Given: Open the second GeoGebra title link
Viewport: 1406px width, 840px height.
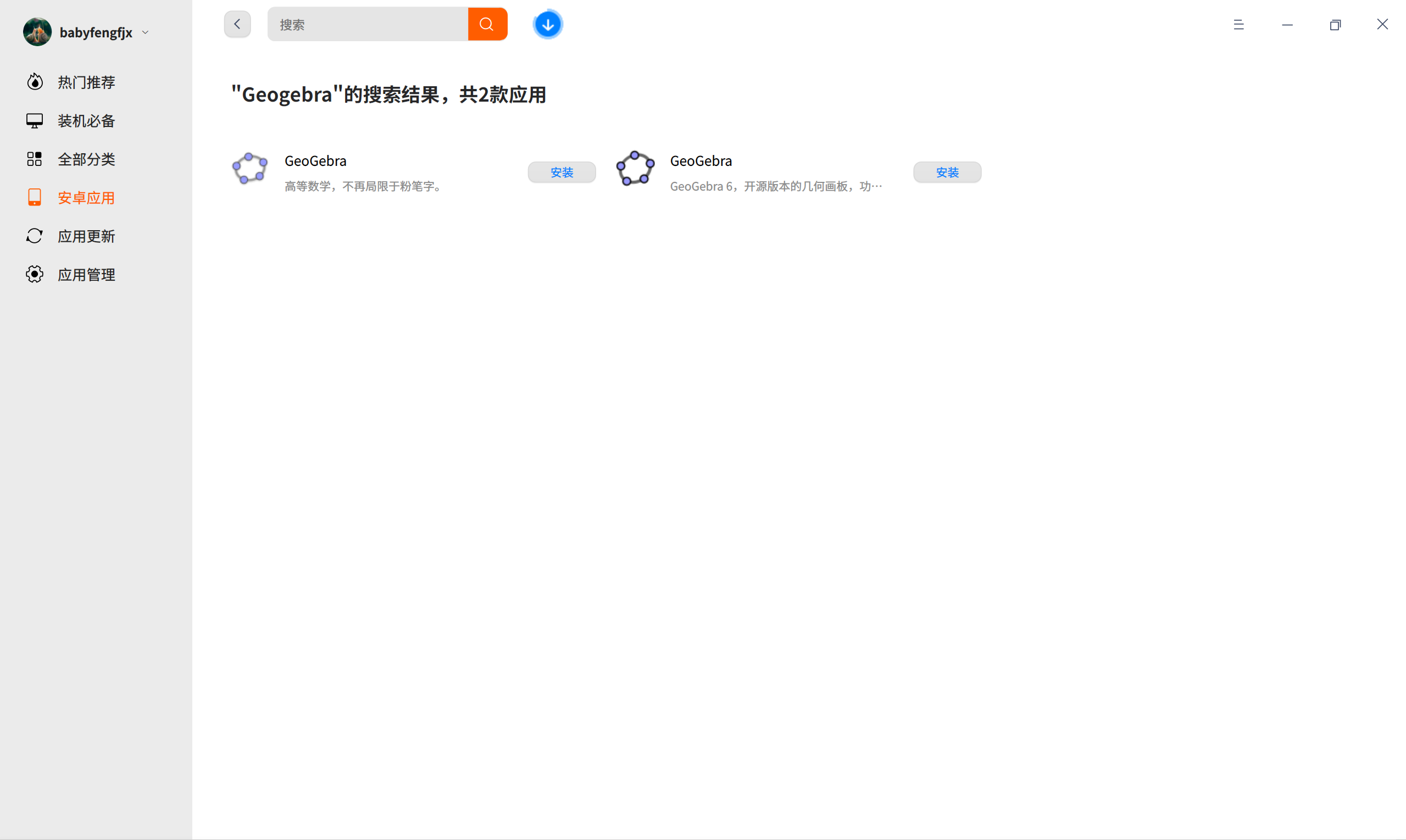Looking at the screenshot, I should coord(701,162).
